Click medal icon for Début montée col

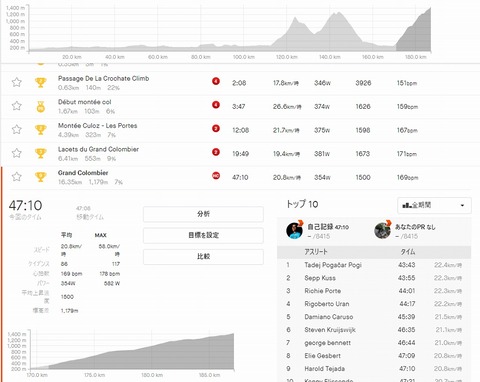pos(40,107)
